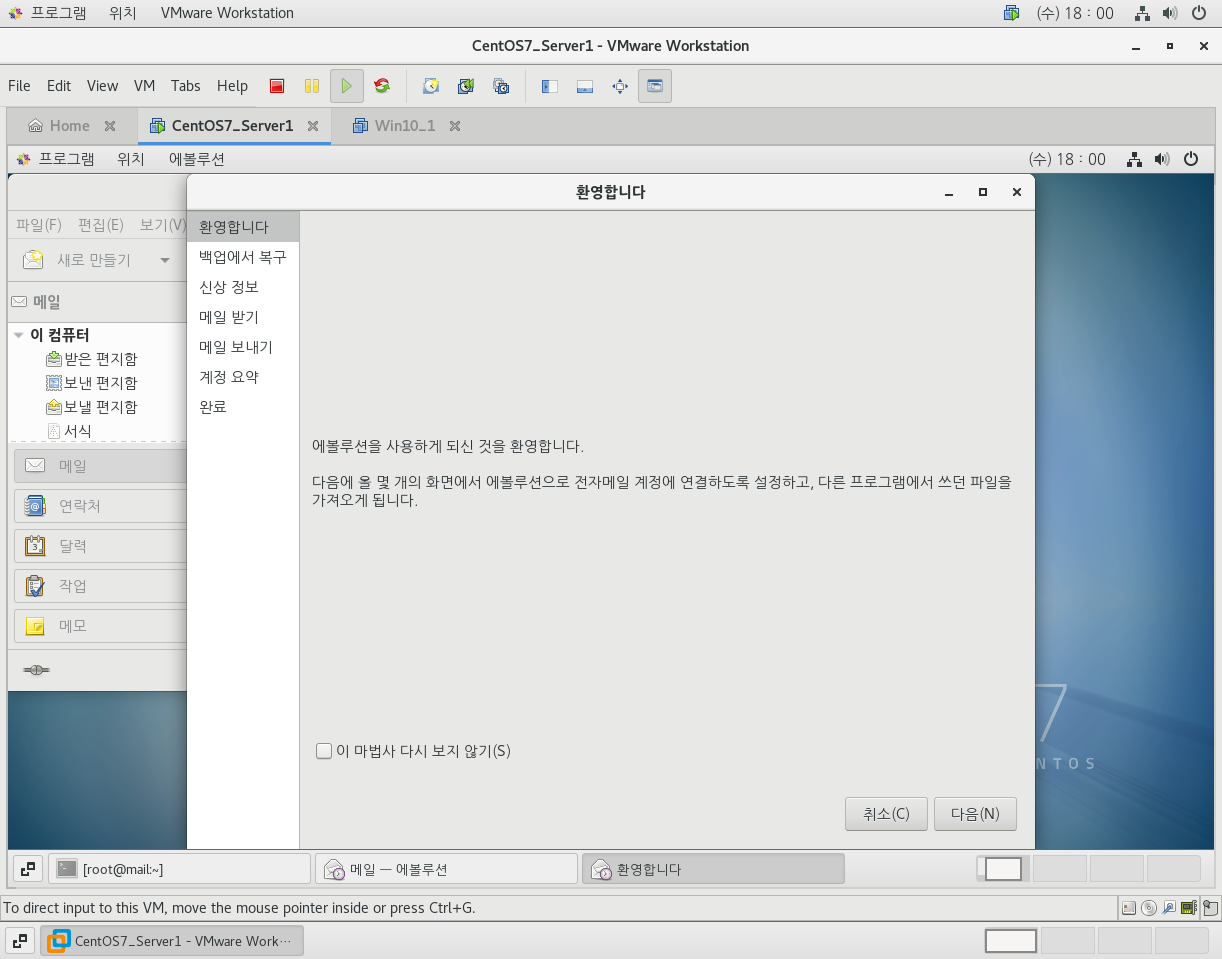Click the guest volume icon in CentOS panel
The image size is (1222, 959).
pyautogui.click(x=1161, y=159)
